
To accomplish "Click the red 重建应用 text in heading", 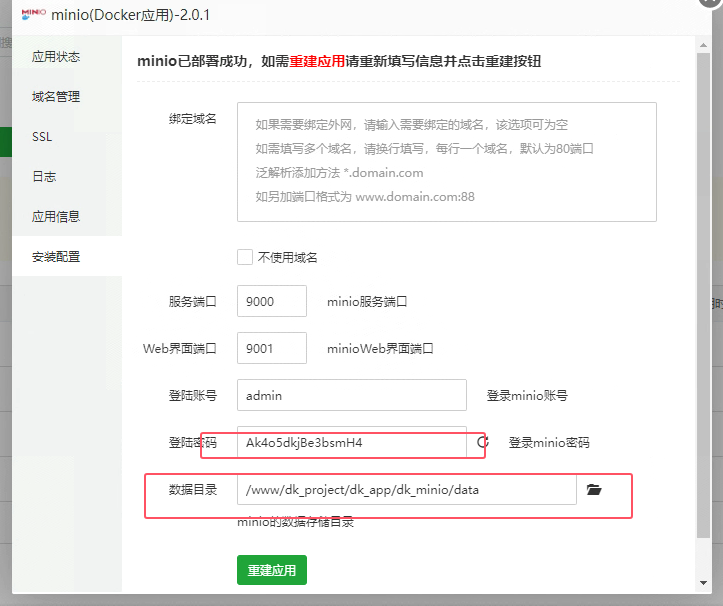I will (x=317, y=61).
